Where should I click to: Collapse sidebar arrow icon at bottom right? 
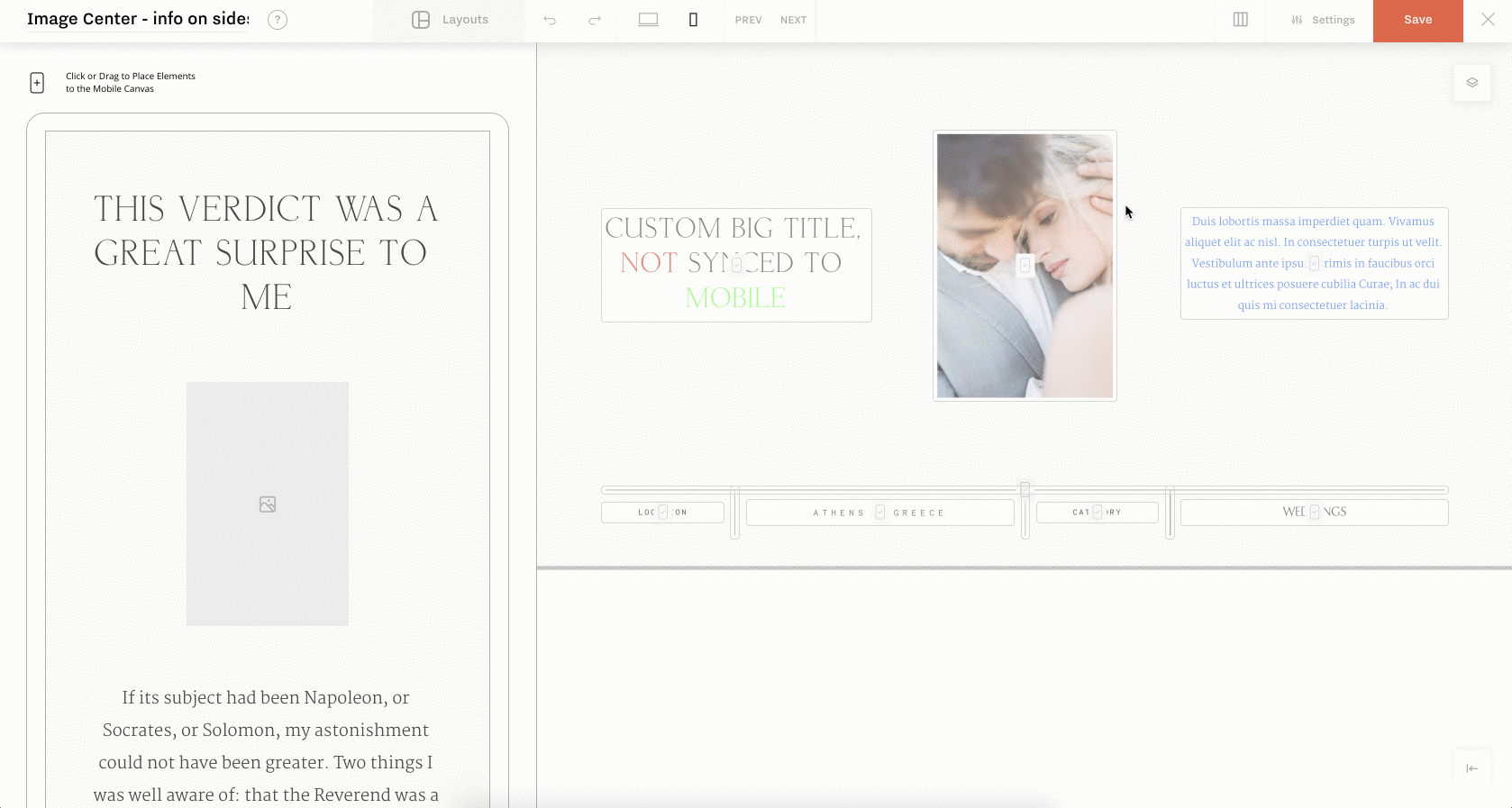1471,768
